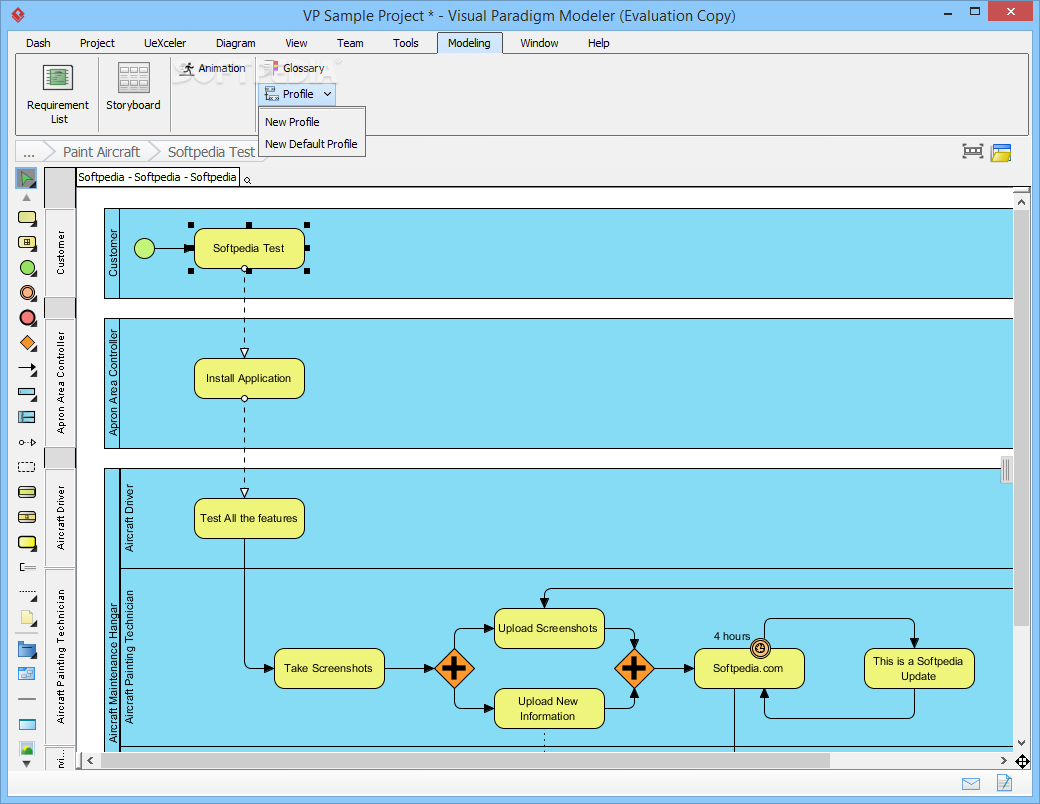Toggle the Profile dropdown button
The height and width of the screenshot is (804, 1040).
tap(297, 94)
